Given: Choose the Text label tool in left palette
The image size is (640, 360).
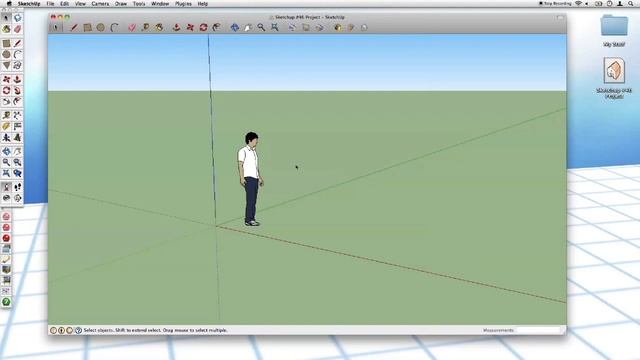Looking at the screenshot, I should (18, 127).
